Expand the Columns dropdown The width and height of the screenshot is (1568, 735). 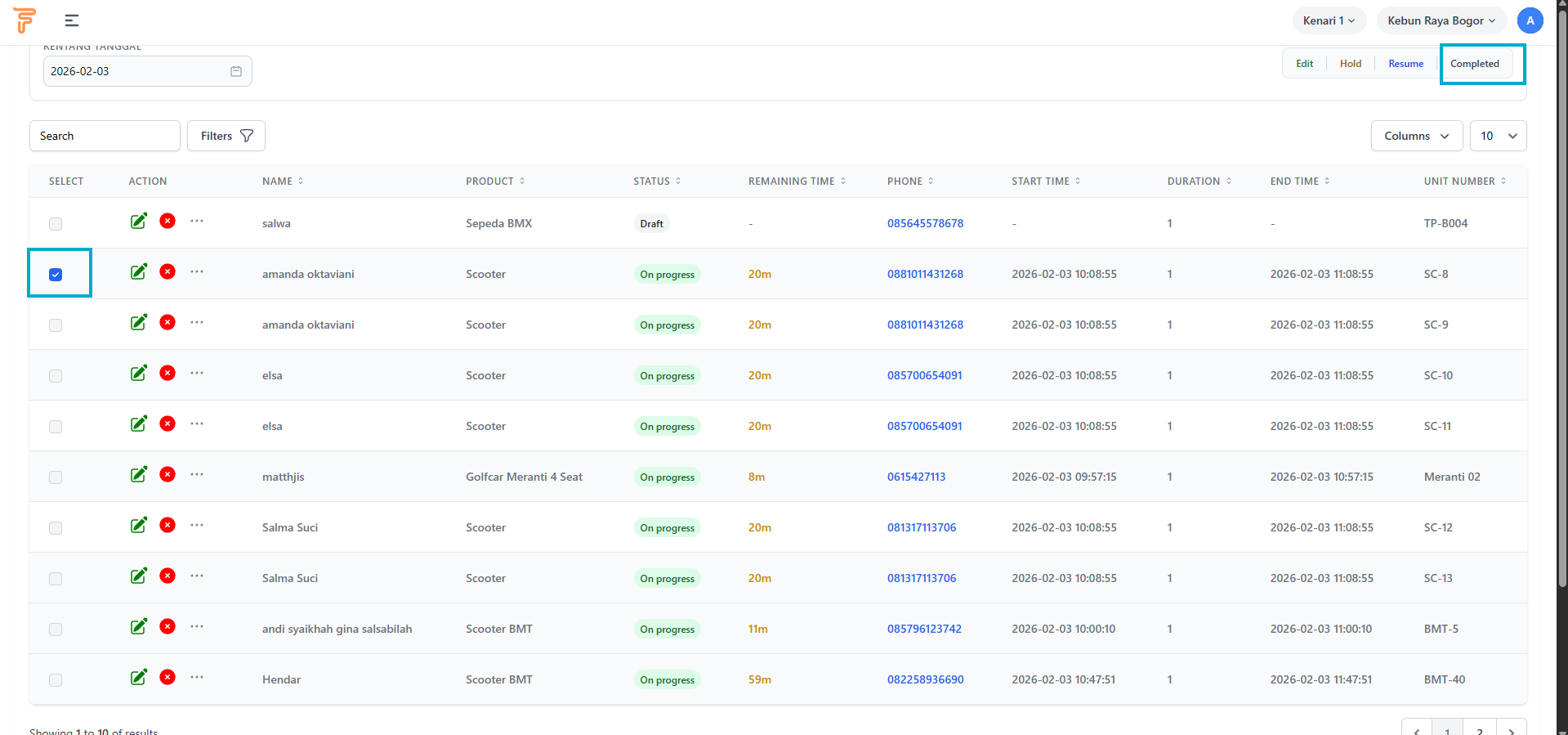pos(1416,136)
